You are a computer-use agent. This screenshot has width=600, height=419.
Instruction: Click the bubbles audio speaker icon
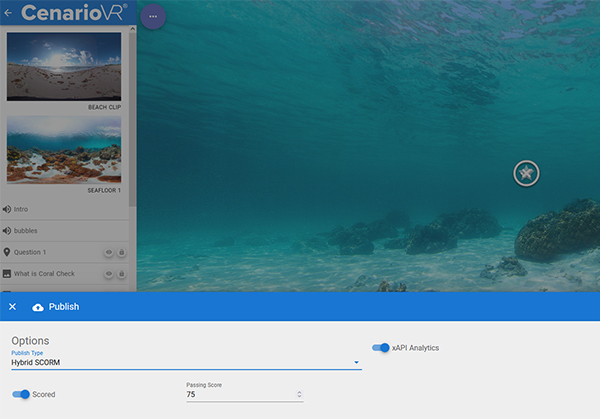pyautogui.click(x=7, y=231)
